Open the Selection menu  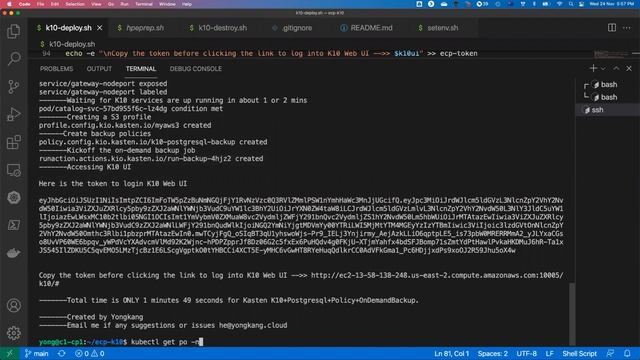75,4
